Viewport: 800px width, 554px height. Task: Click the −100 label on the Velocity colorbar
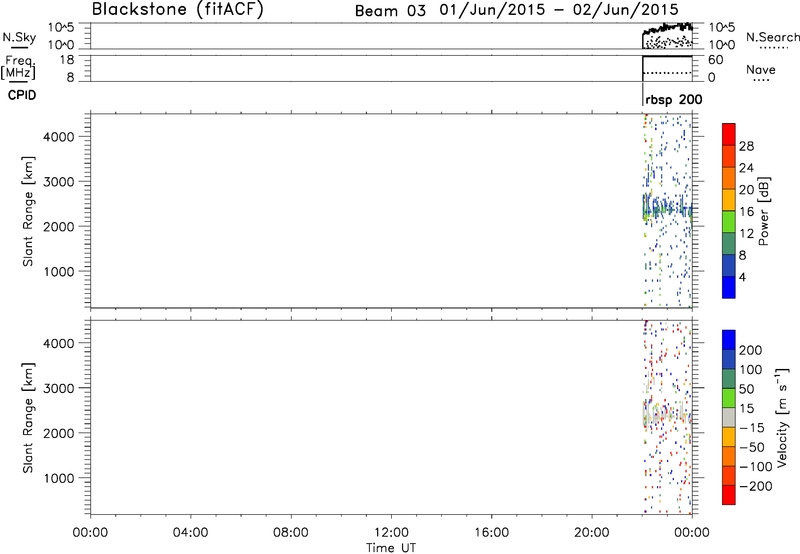pyautogui.click(x=756, y=466)
